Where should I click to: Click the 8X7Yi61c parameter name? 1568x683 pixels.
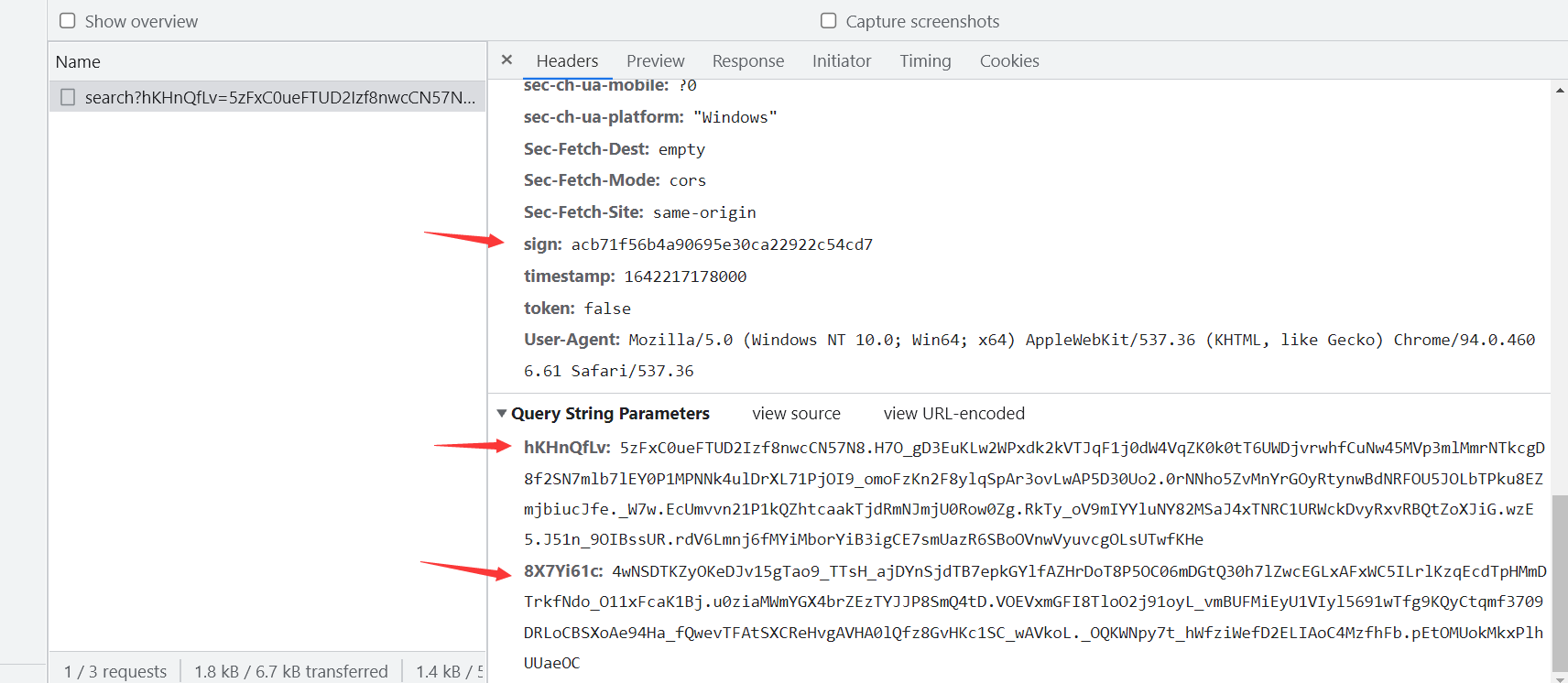point(563,571)
